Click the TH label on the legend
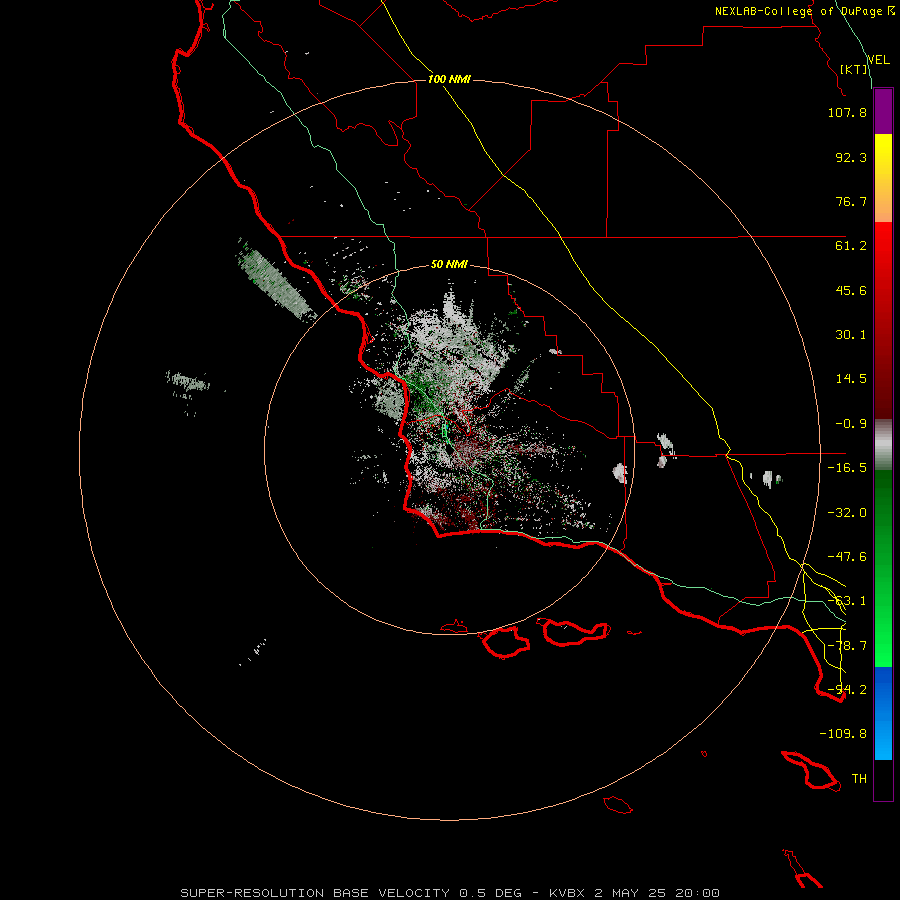This screenshot has height=900, width=900. pyautogui.click(x=859, y=779)
